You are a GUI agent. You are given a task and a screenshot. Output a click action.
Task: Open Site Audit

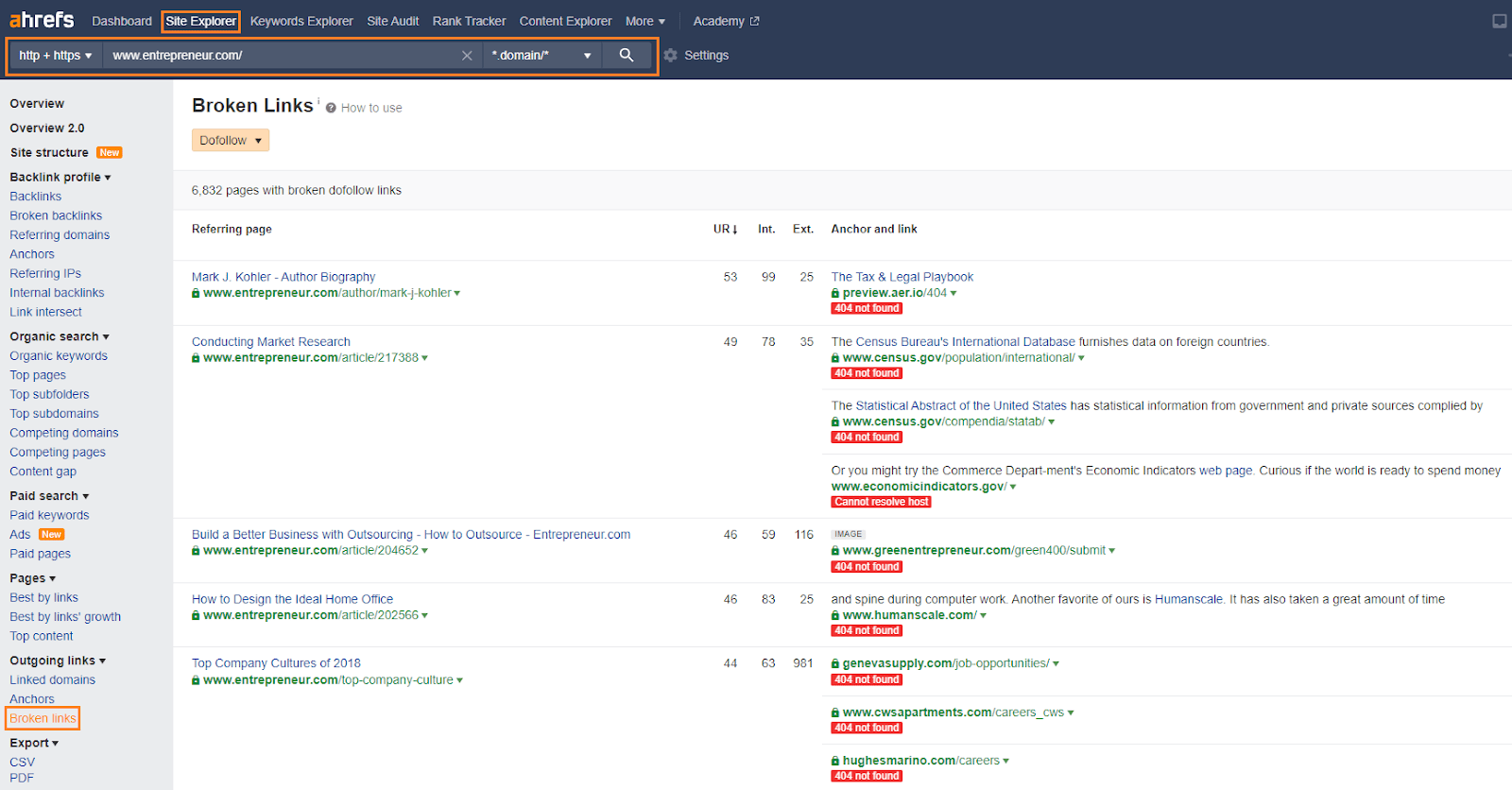pos(393,21)
